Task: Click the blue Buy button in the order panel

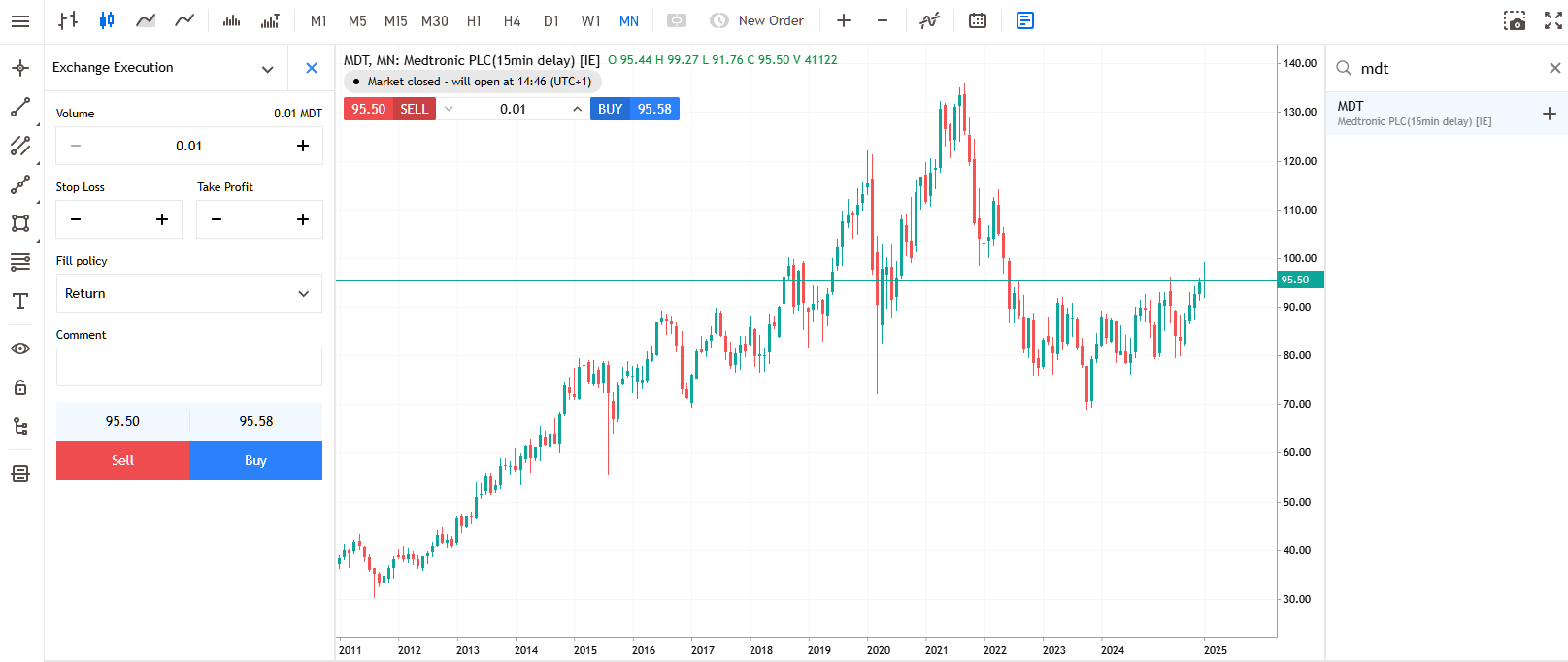Action: (255, 460)
